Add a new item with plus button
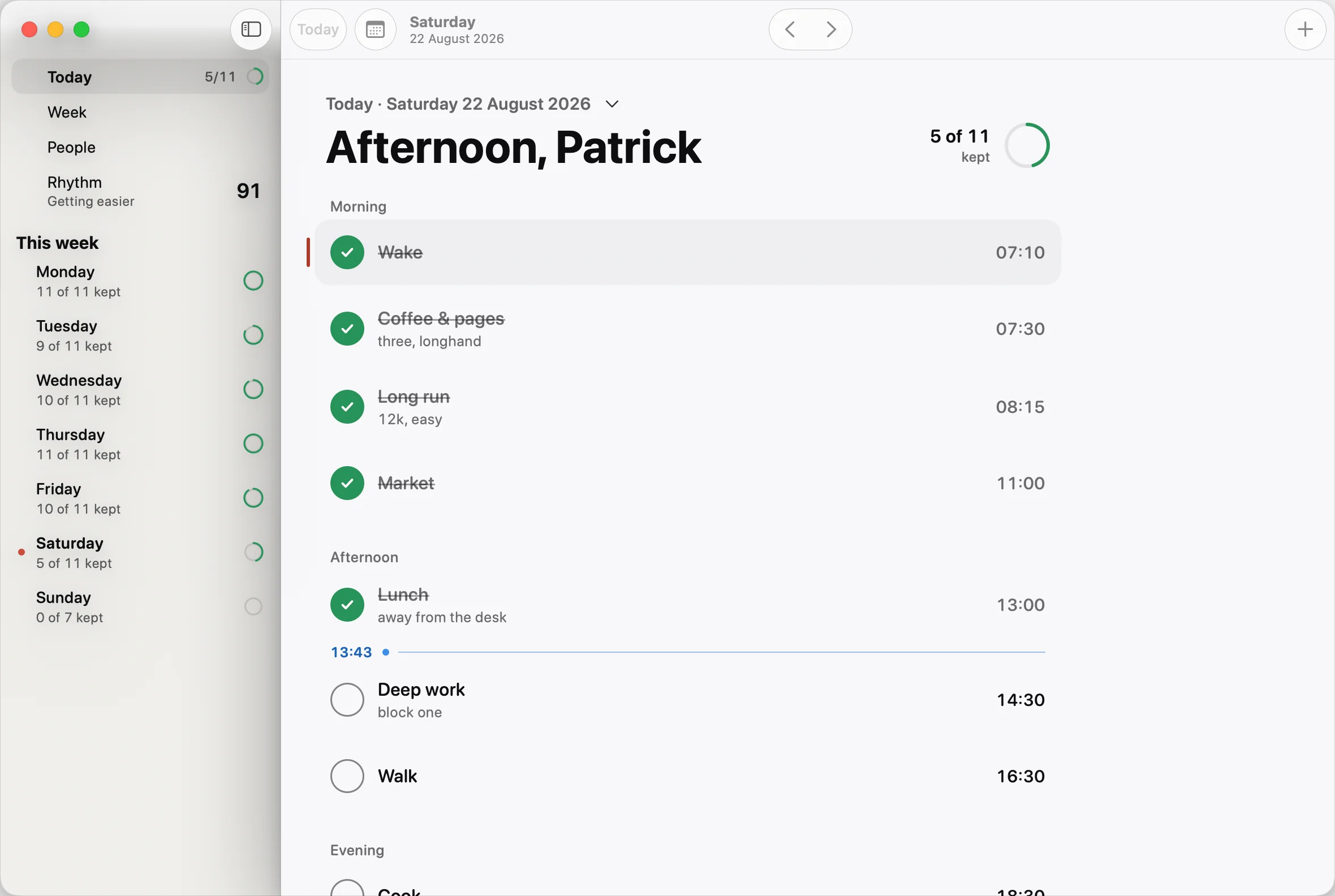 coord(1305,29)
